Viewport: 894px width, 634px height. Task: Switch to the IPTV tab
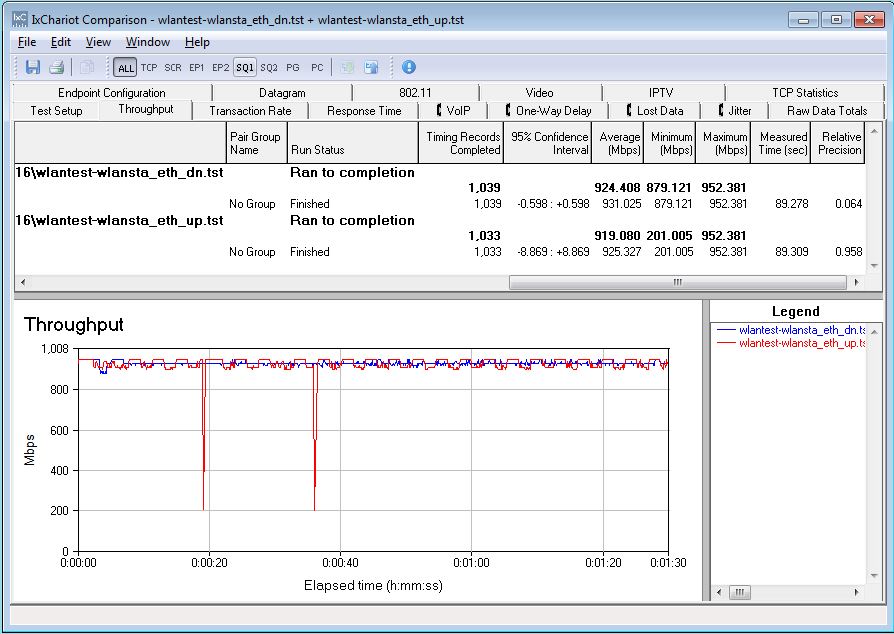(x=661, y=93)
